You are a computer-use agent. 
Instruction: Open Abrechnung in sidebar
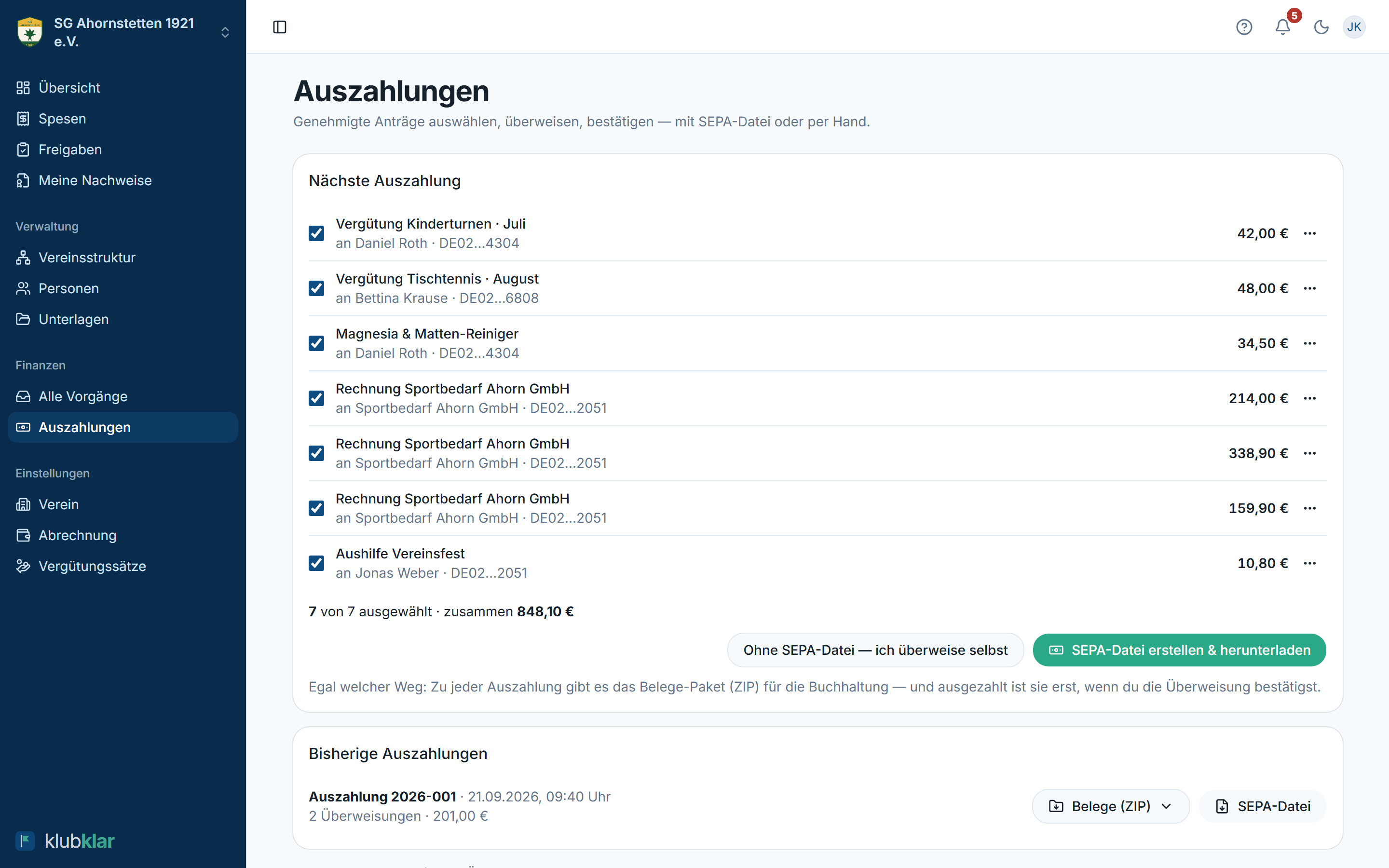pyautogui.click(x=123, y=535)
